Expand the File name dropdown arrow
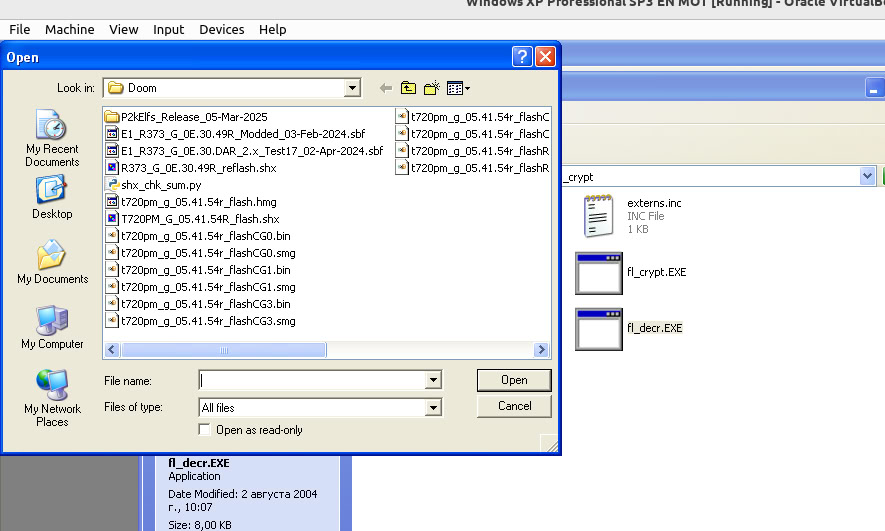 pyautogui.click(x=433, y=380)
